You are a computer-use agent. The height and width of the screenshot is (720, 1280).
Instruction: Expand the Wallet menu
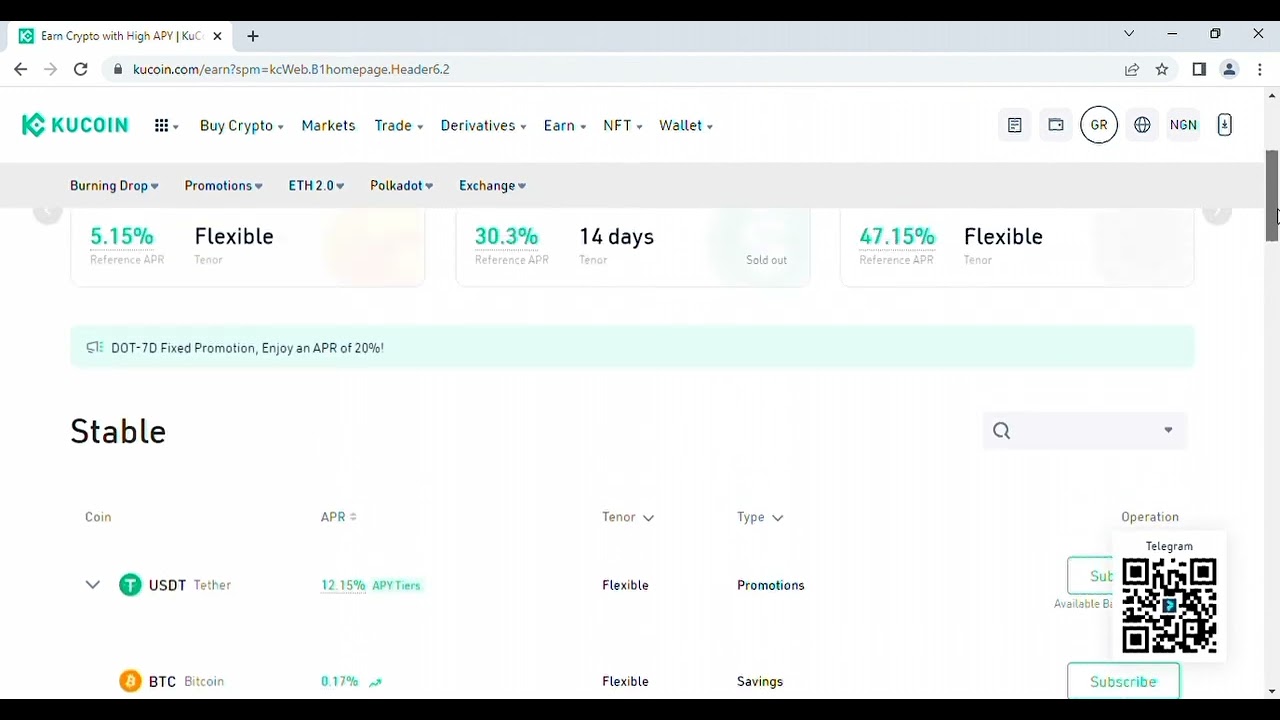[686, 126]
